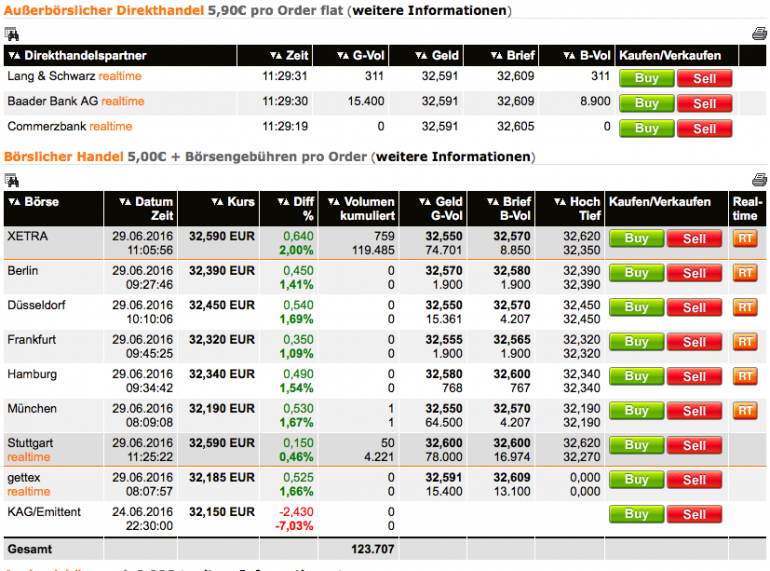This screenshot has width=770, height=571.
Task: Sort direct trading table by Zeit
Action: click(x=289, y=55)
